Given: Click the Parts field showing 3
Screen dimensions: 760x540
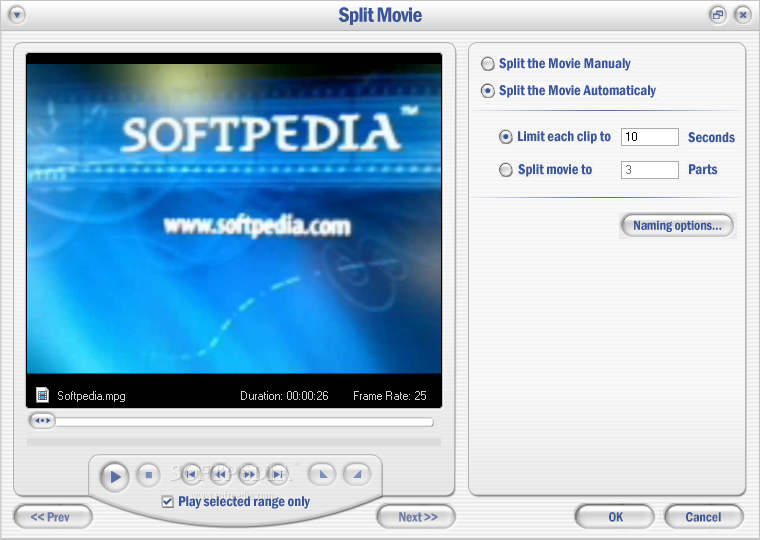Looking at the screenshot, I should point(649,170).
